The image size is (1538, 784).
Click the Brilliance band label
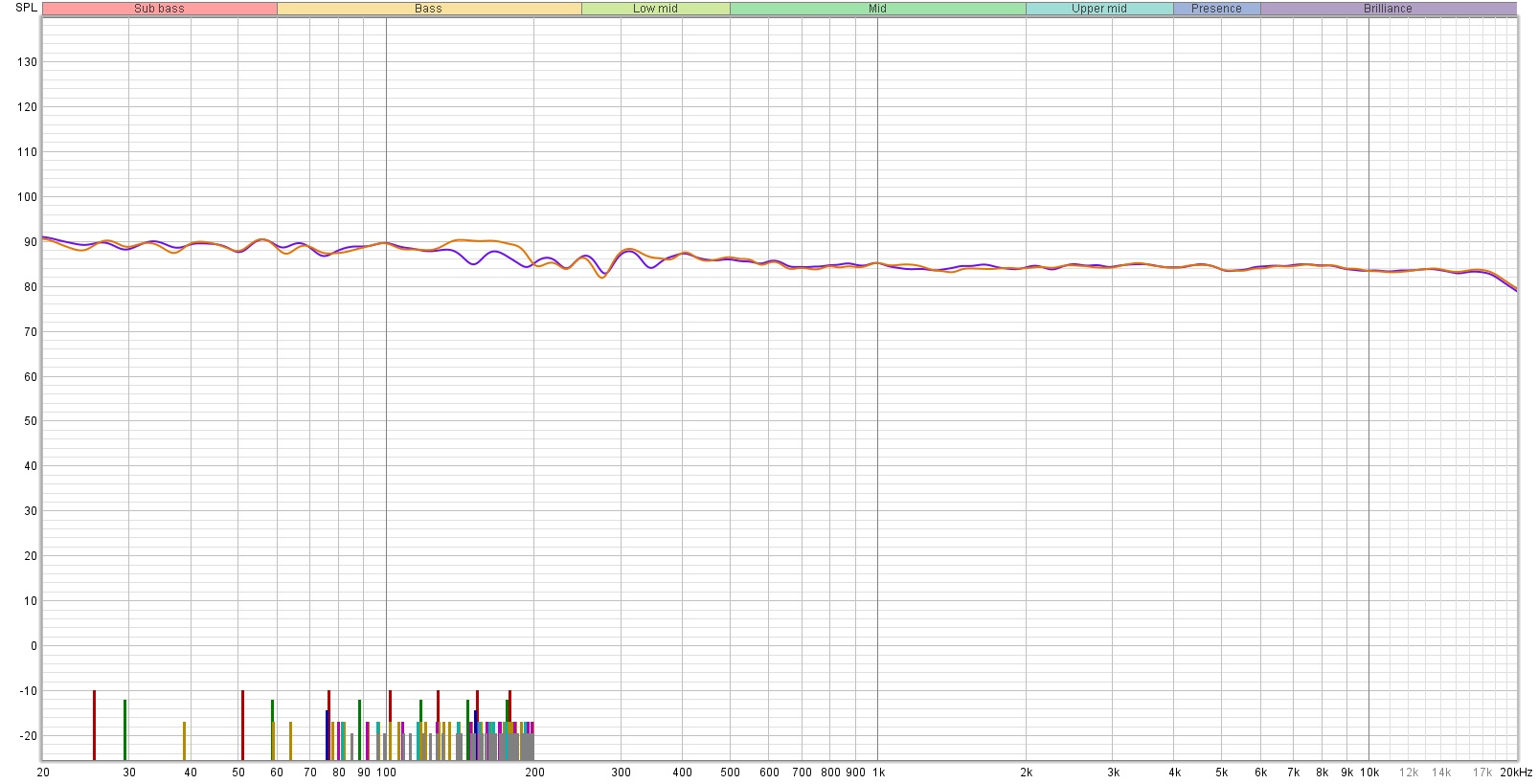tap(1388, 9)
